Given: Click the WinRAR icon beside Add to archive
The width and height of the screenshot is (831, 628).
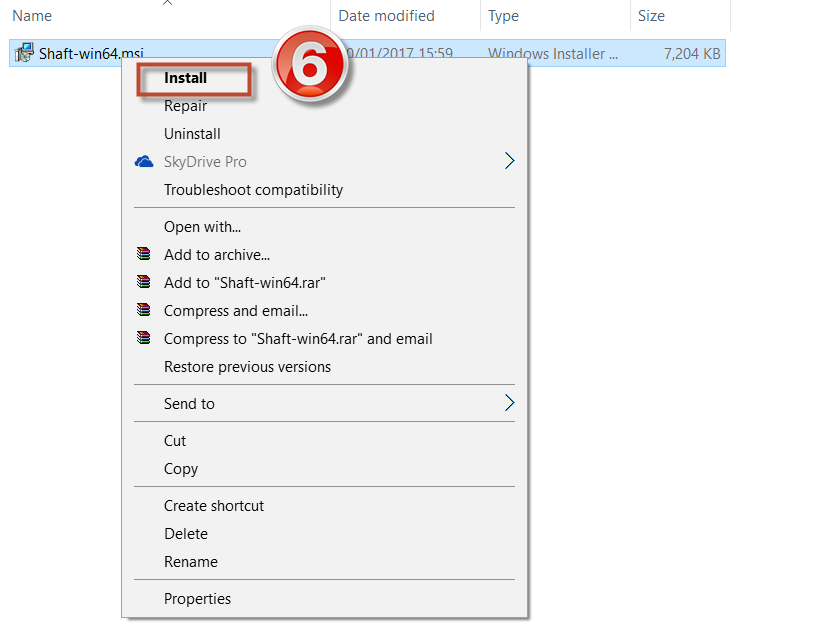Looking at the screenshot, I should point(144,255).
